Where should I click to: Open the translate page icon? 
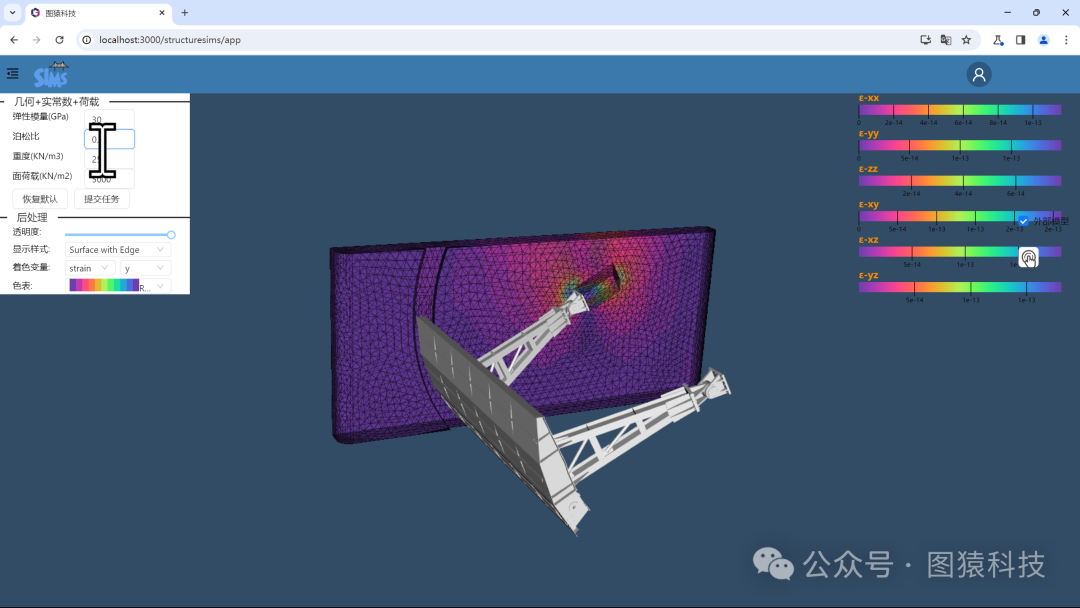946,40
